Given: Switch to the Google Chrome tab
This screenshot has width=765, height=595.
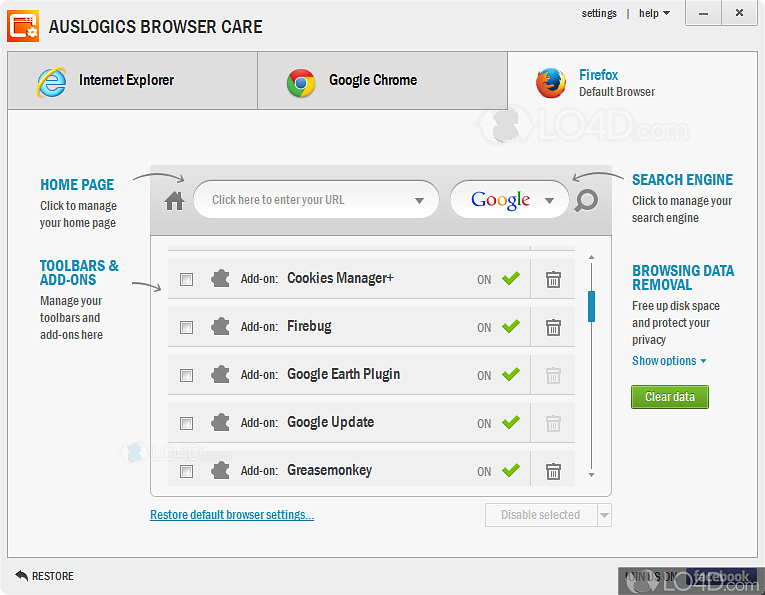Looking at the screenshot, I should tap(382, 80).
